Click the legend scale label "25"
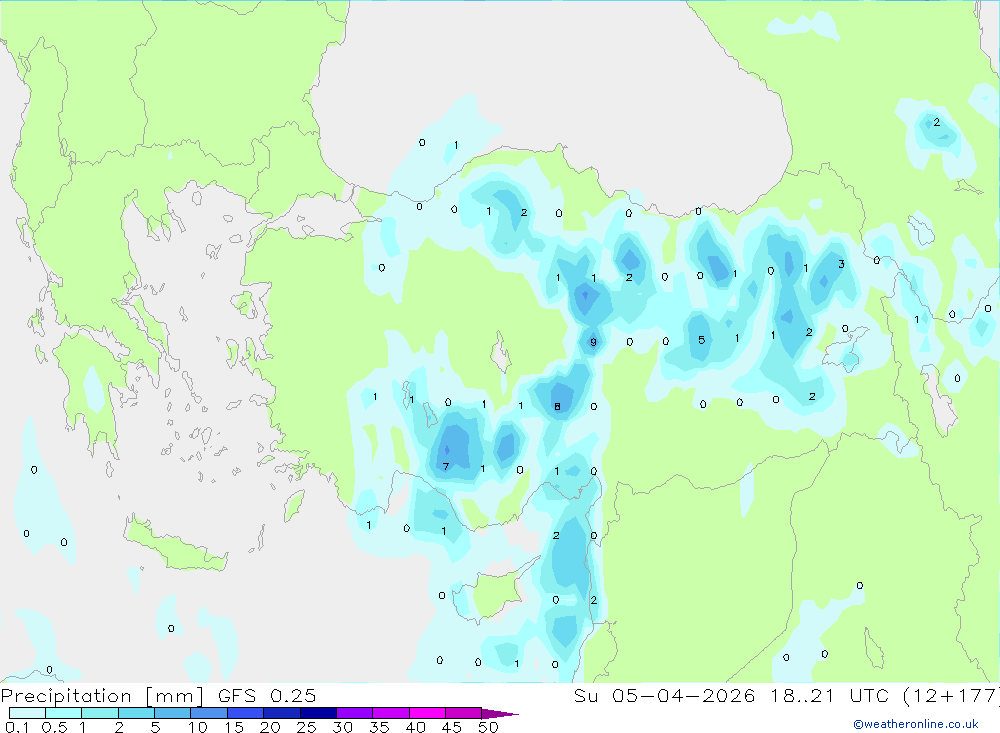The image size is (1000, 733). (306, 727)
